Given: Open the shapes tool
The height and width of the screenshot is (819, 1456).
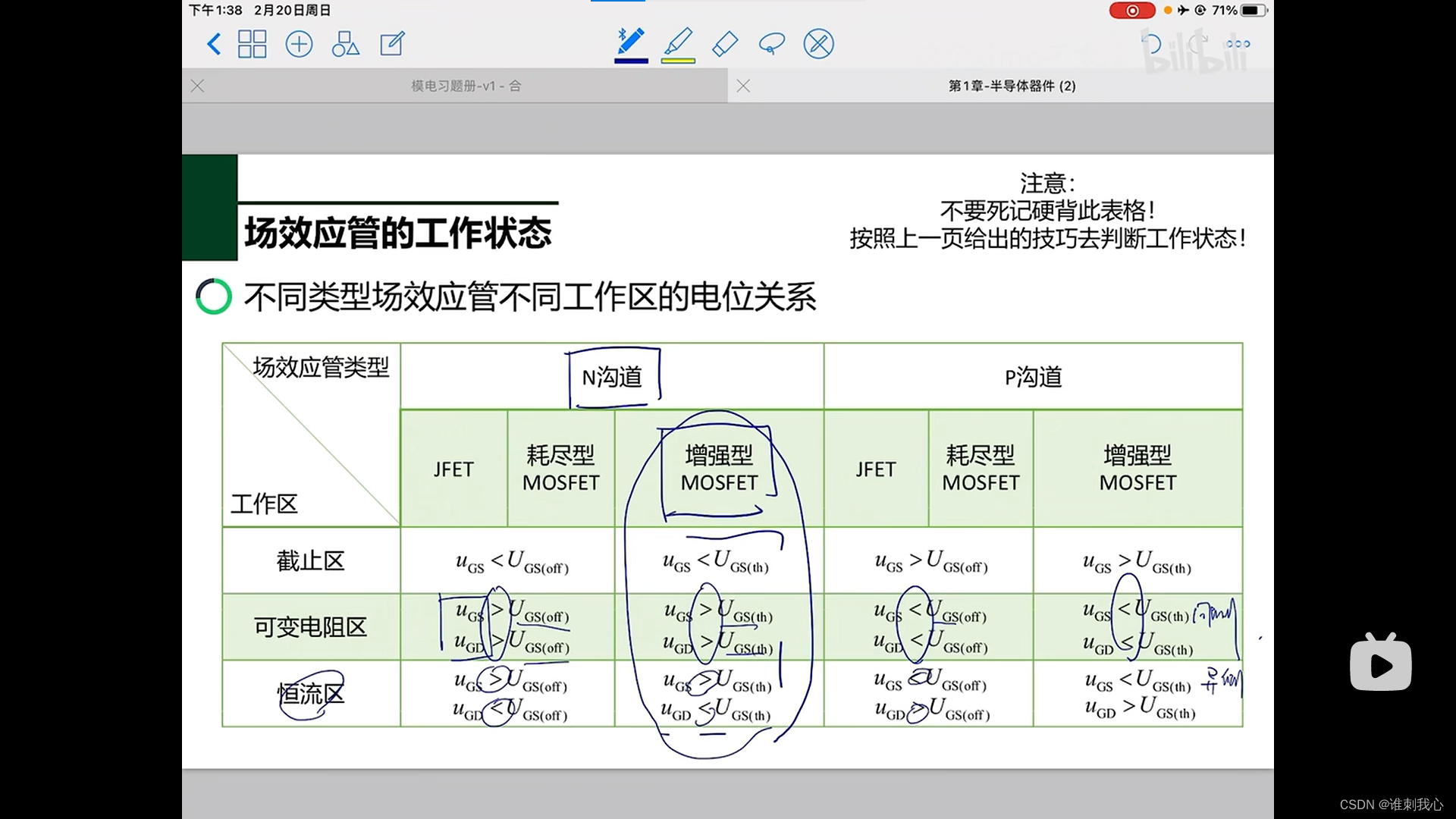Looking at the screenshot, I should coord(345,44).
